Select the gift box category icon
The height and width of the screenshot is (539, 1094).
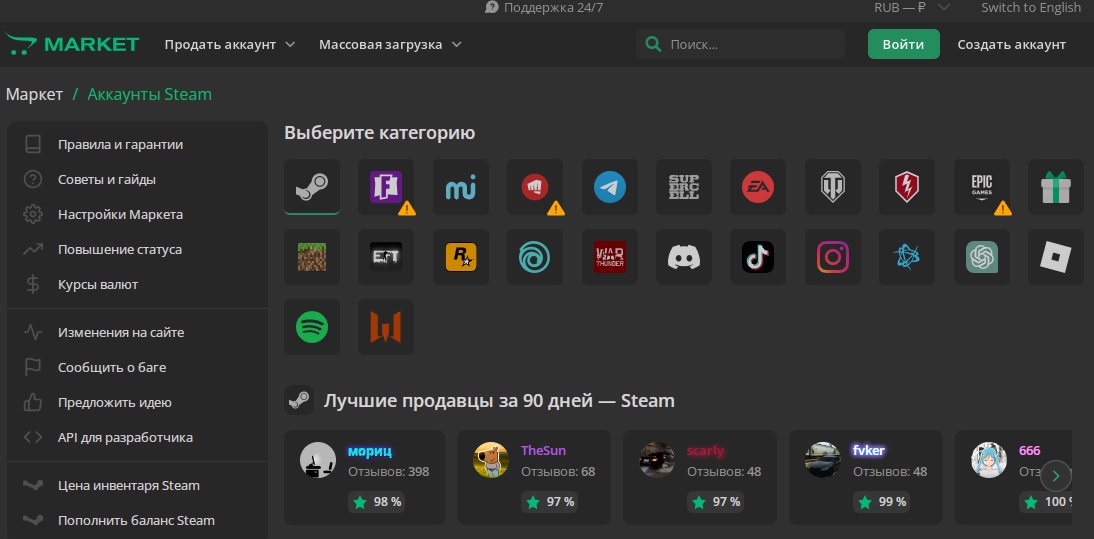pyautogui.click(x=1056, y=187)
